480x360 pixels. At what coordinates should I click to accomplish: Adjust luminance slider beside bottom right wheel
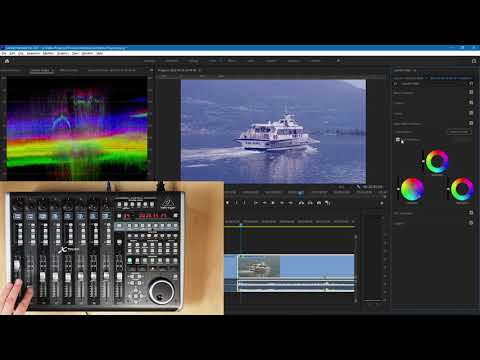pyautogui.click(x=448, y=189)
